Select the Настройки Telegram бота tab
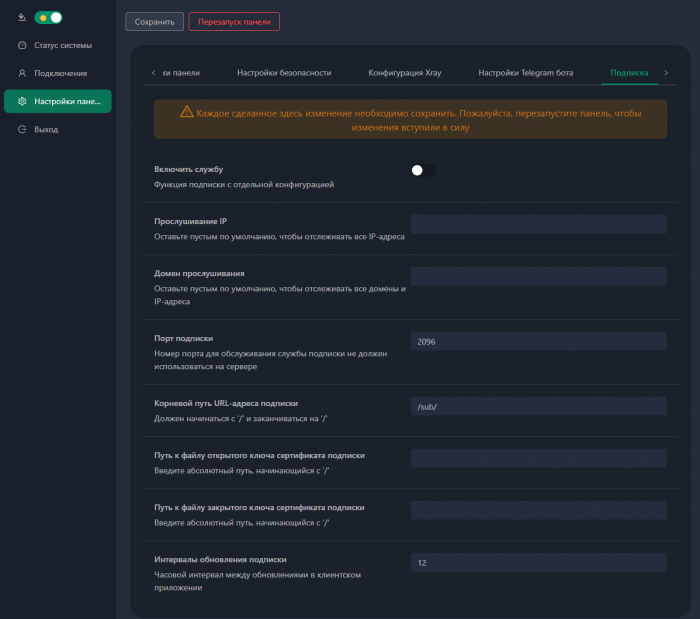The height and width of the screenshot is (619, 700). [525, 73]
